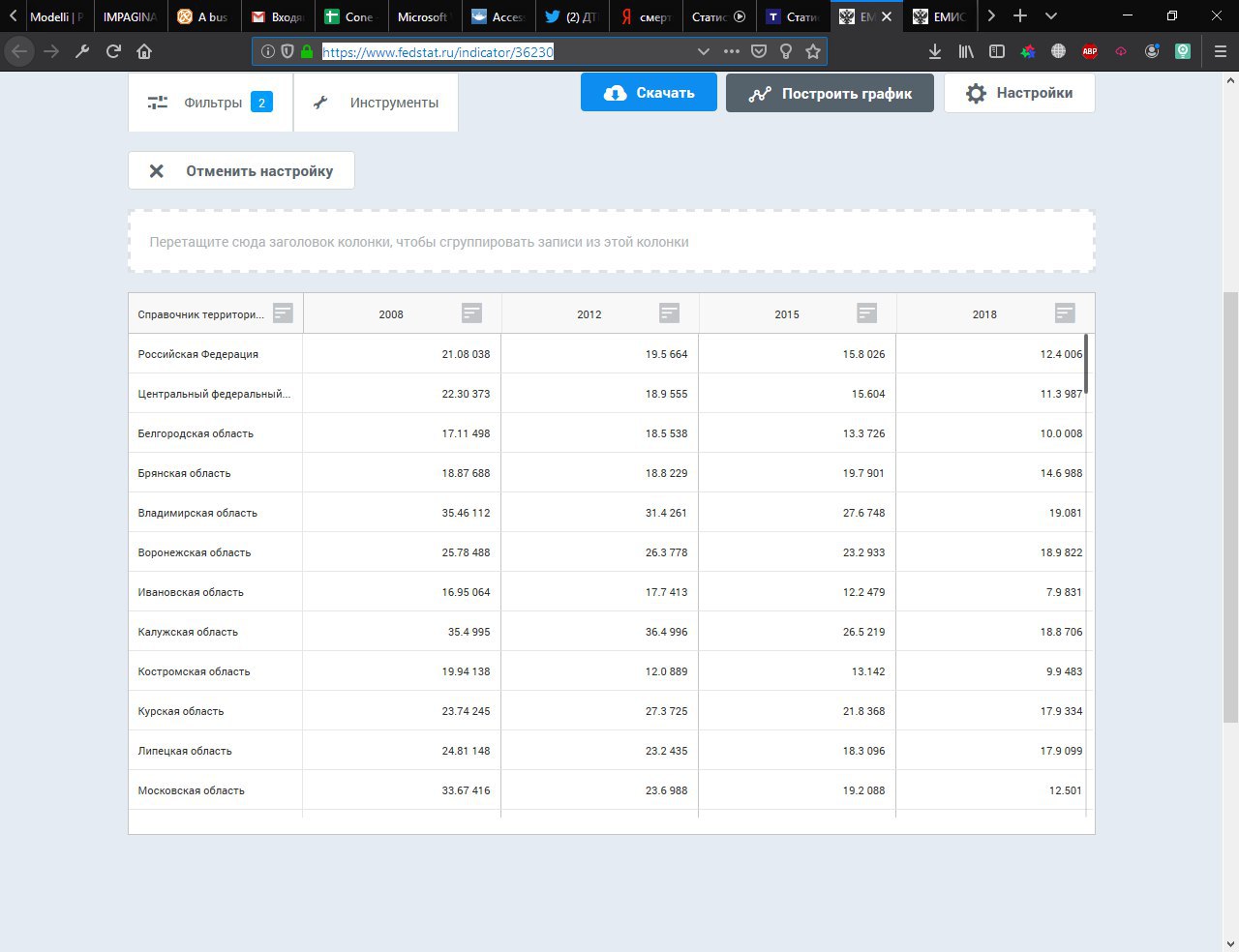The height and width of the screenshot is (952, 1239).
Task: Select the Костромская область row label
Action: pyautogui.click(x=194, y=671)
